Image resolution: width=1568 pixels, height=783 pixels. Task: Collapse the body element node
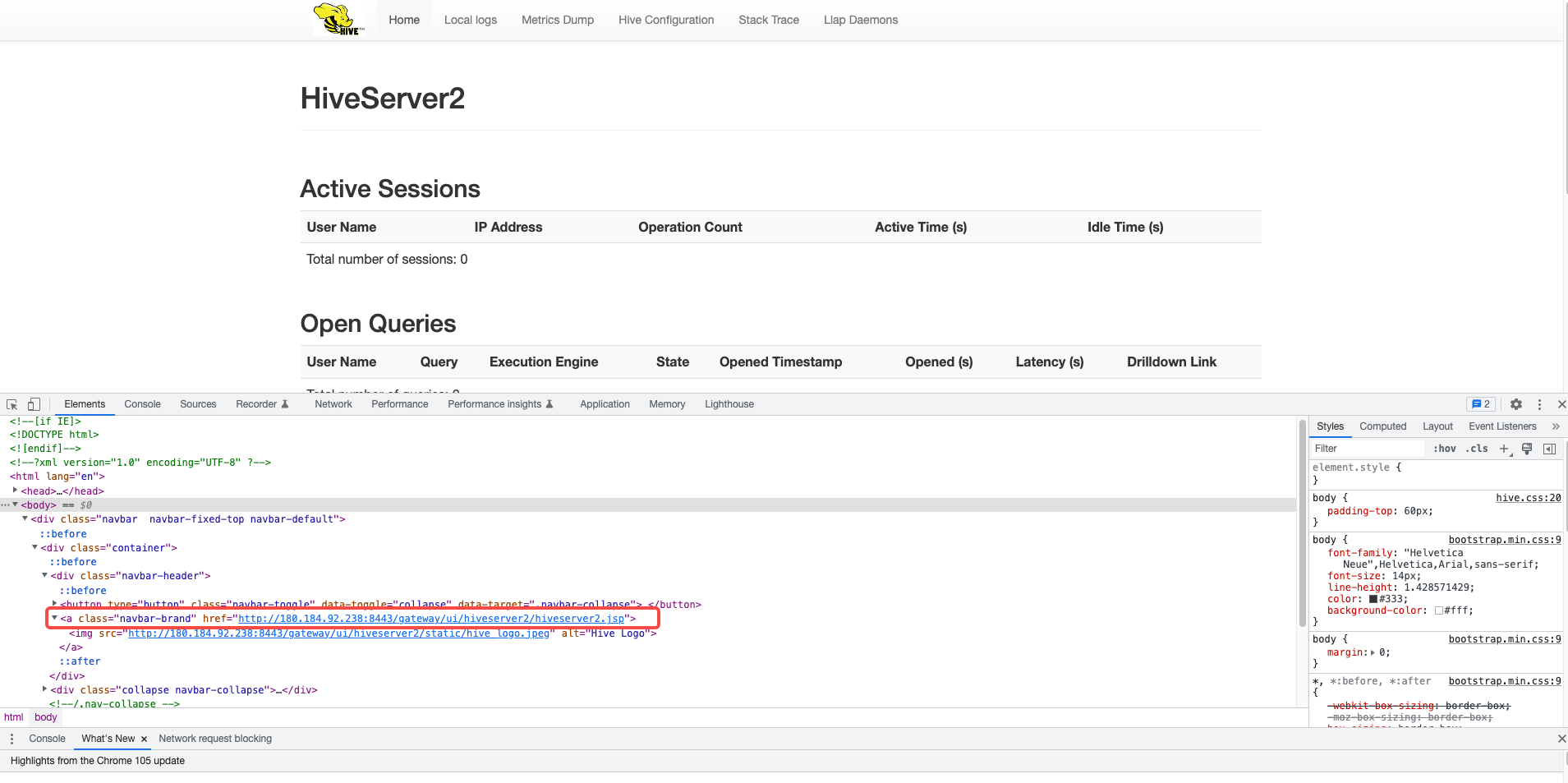(x=15, y=504)
